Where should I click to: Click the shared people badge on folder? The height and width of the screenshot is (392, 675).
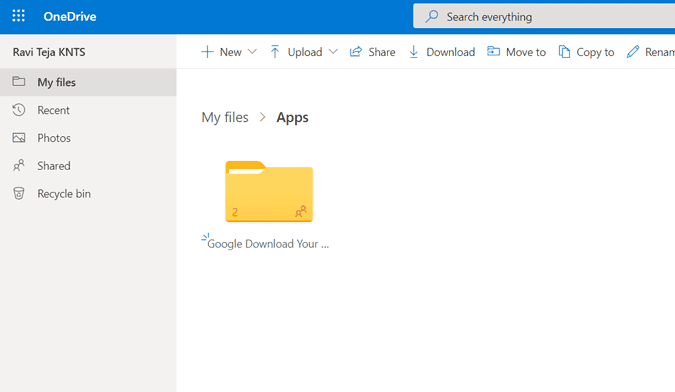click(x=300, y=211)
